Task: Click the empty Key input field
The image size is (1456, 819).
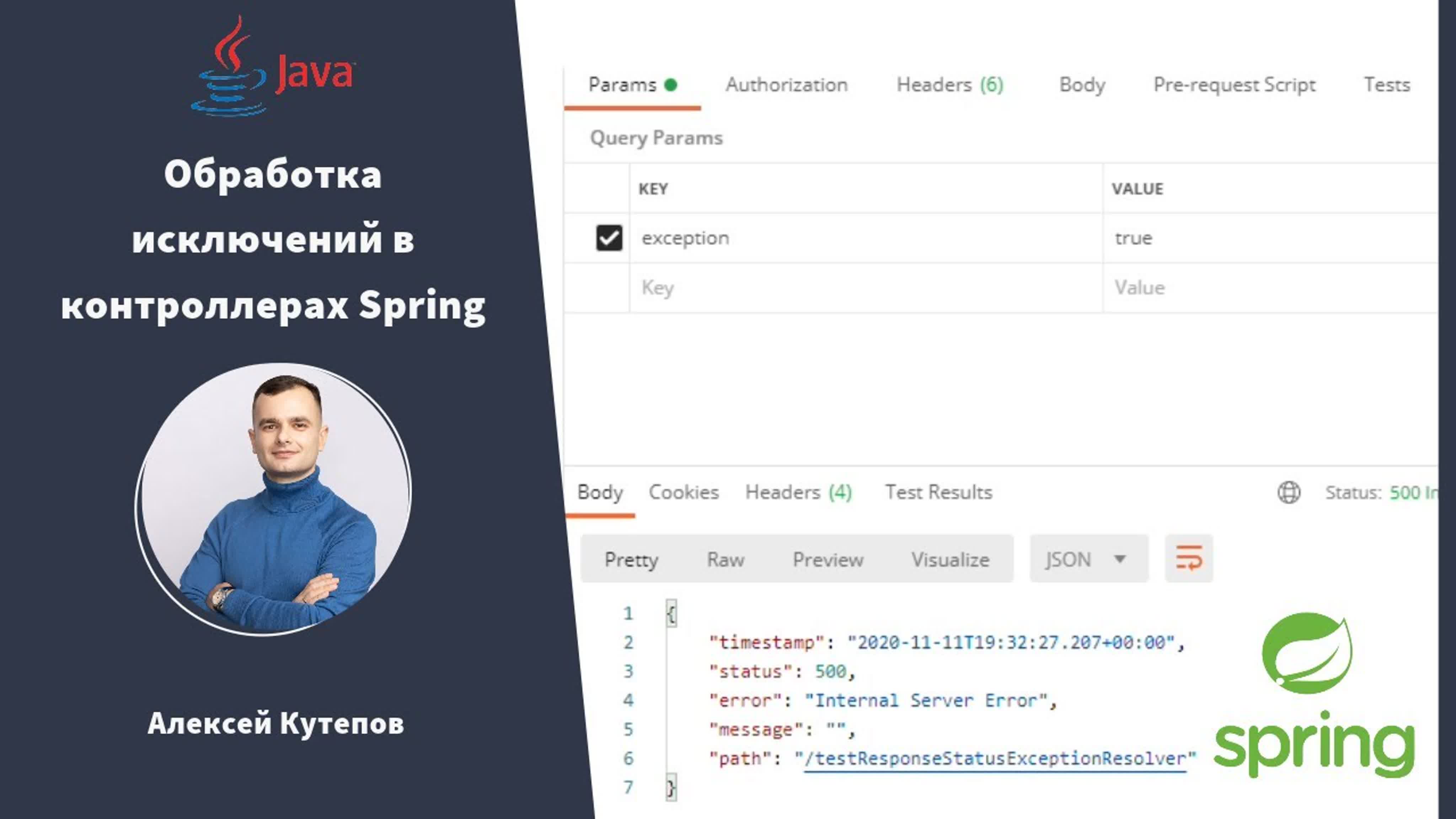Action: click(x=865, y=288)
